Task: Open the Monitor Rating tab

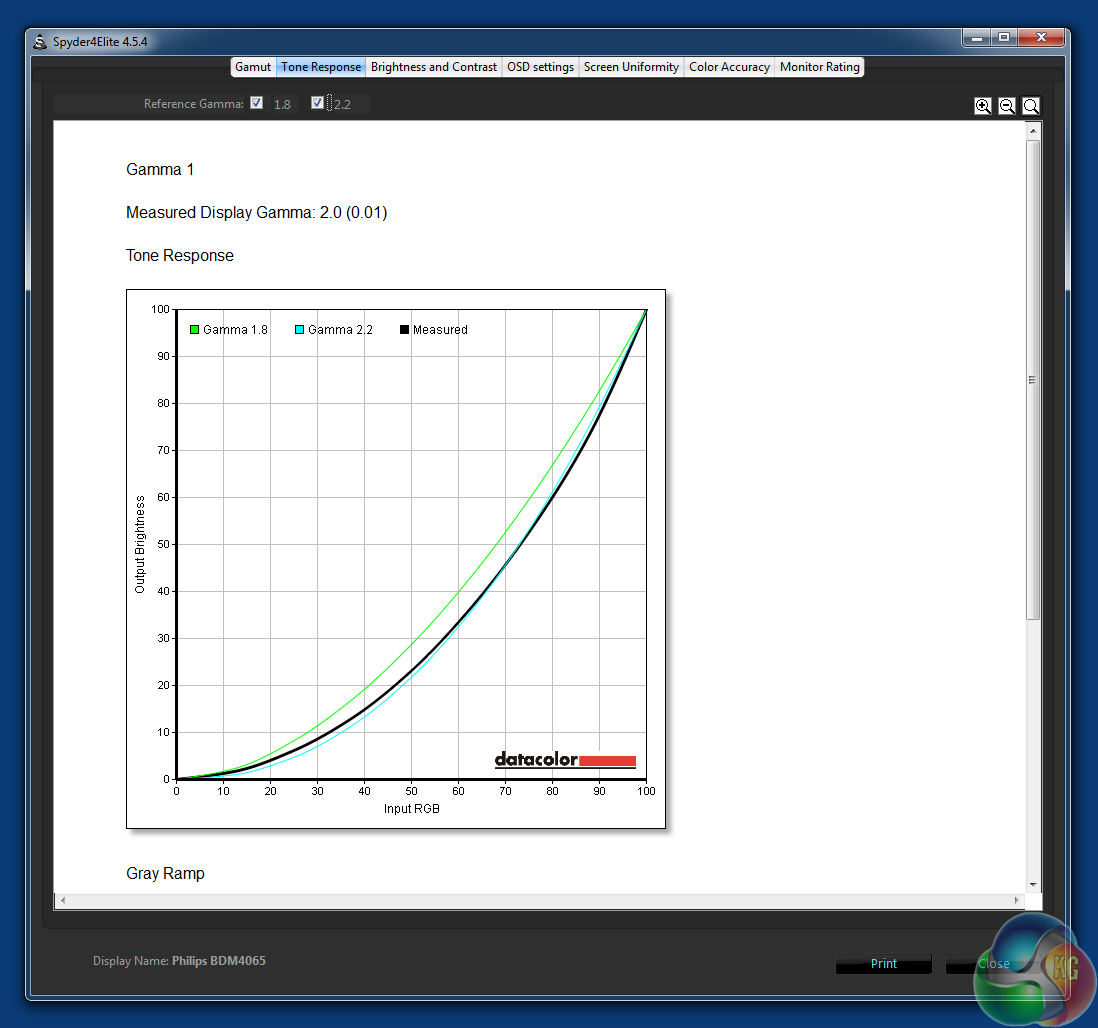Action: pyautogui.click(x=819, y=67)
